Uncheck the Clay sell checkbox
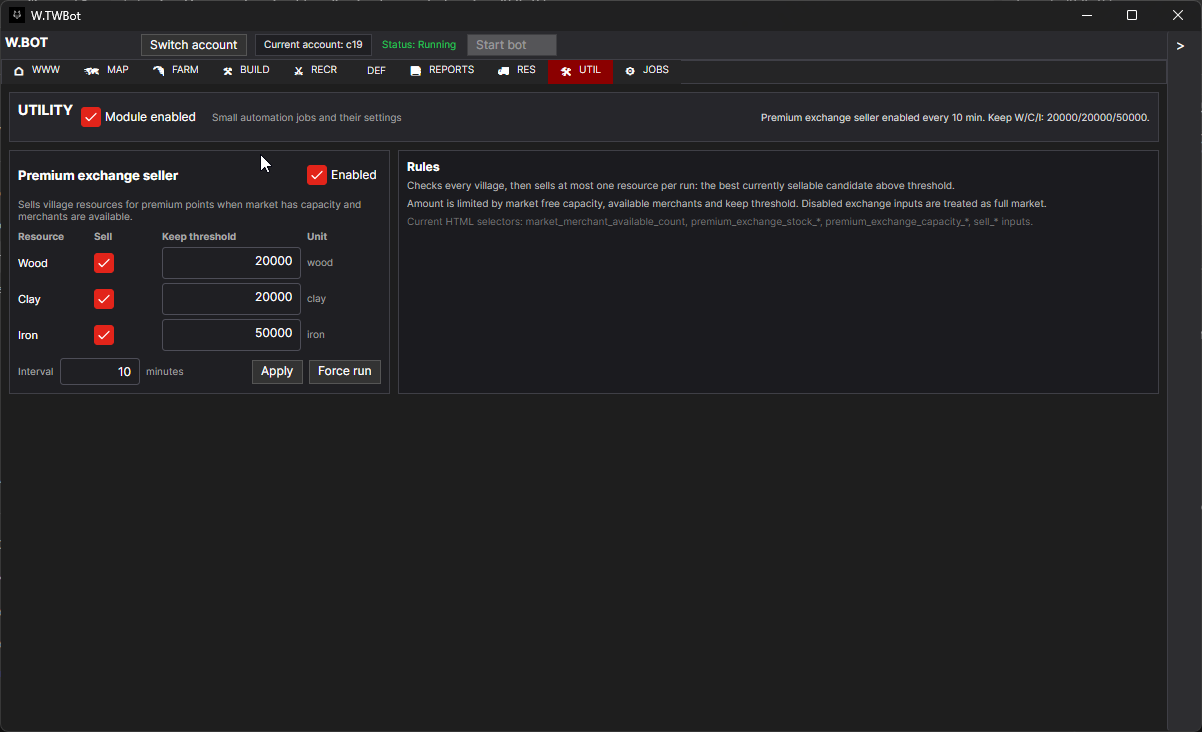 pos(104,299)
